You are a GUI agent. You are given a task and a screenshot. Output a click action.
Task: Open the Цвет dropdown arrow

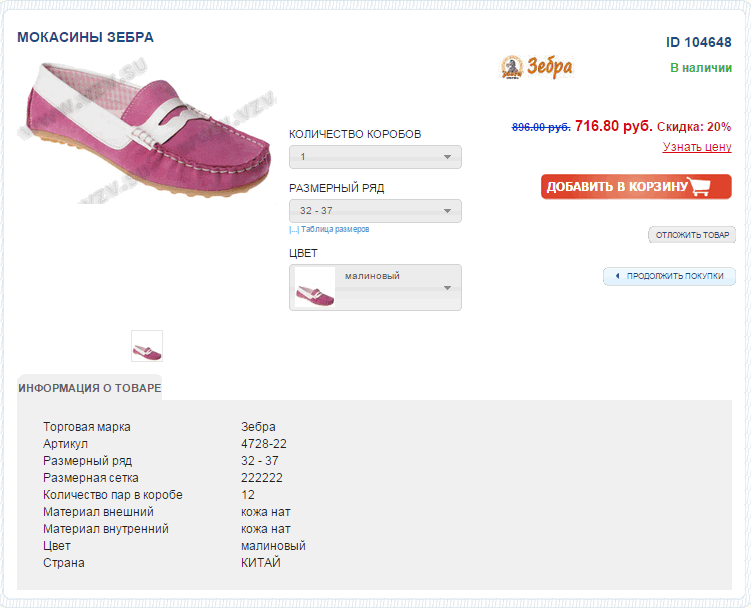pos(448,287)
